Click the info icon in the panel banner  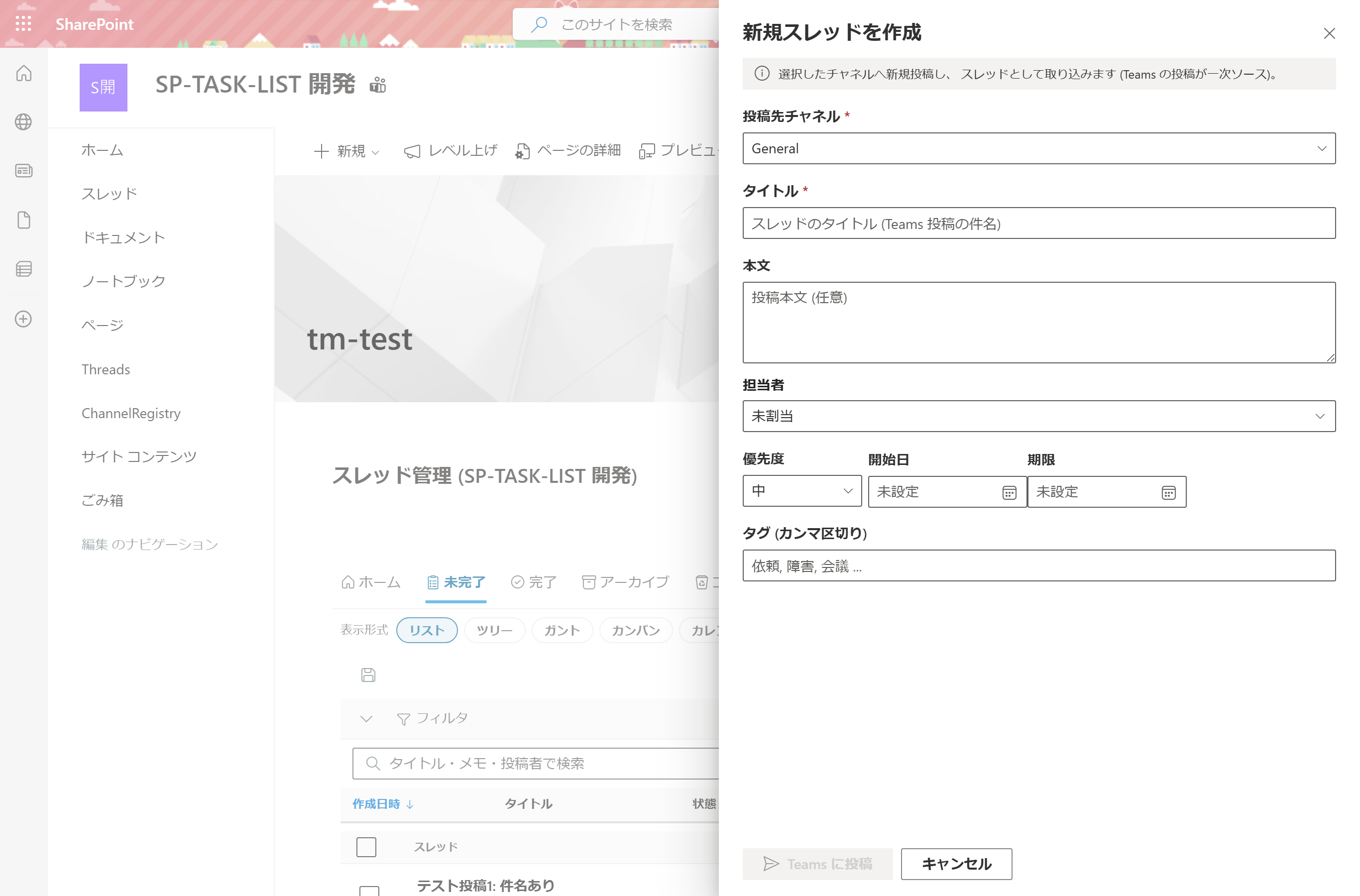pos(762,74)
